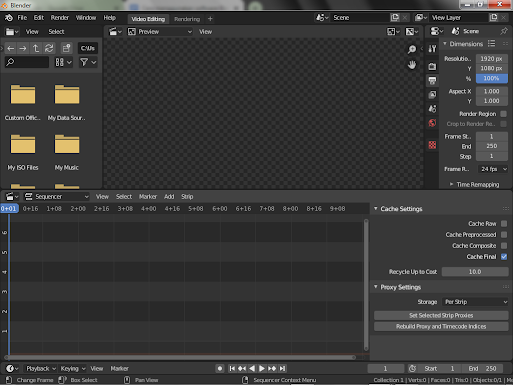Click the Resolution percentage 100% slider
Viewport: 513px width, 385px height.
coord(492,78)
